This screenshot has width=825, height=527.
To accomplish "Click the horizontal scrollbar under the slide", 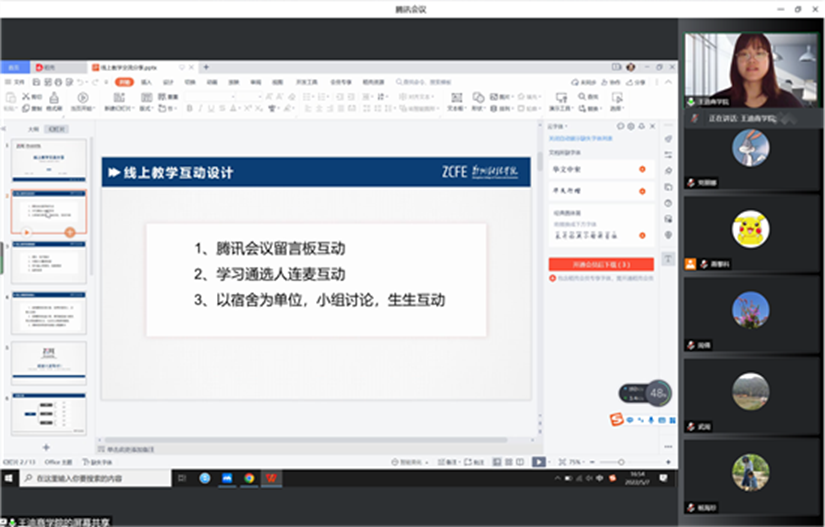I will click(306, 440).
